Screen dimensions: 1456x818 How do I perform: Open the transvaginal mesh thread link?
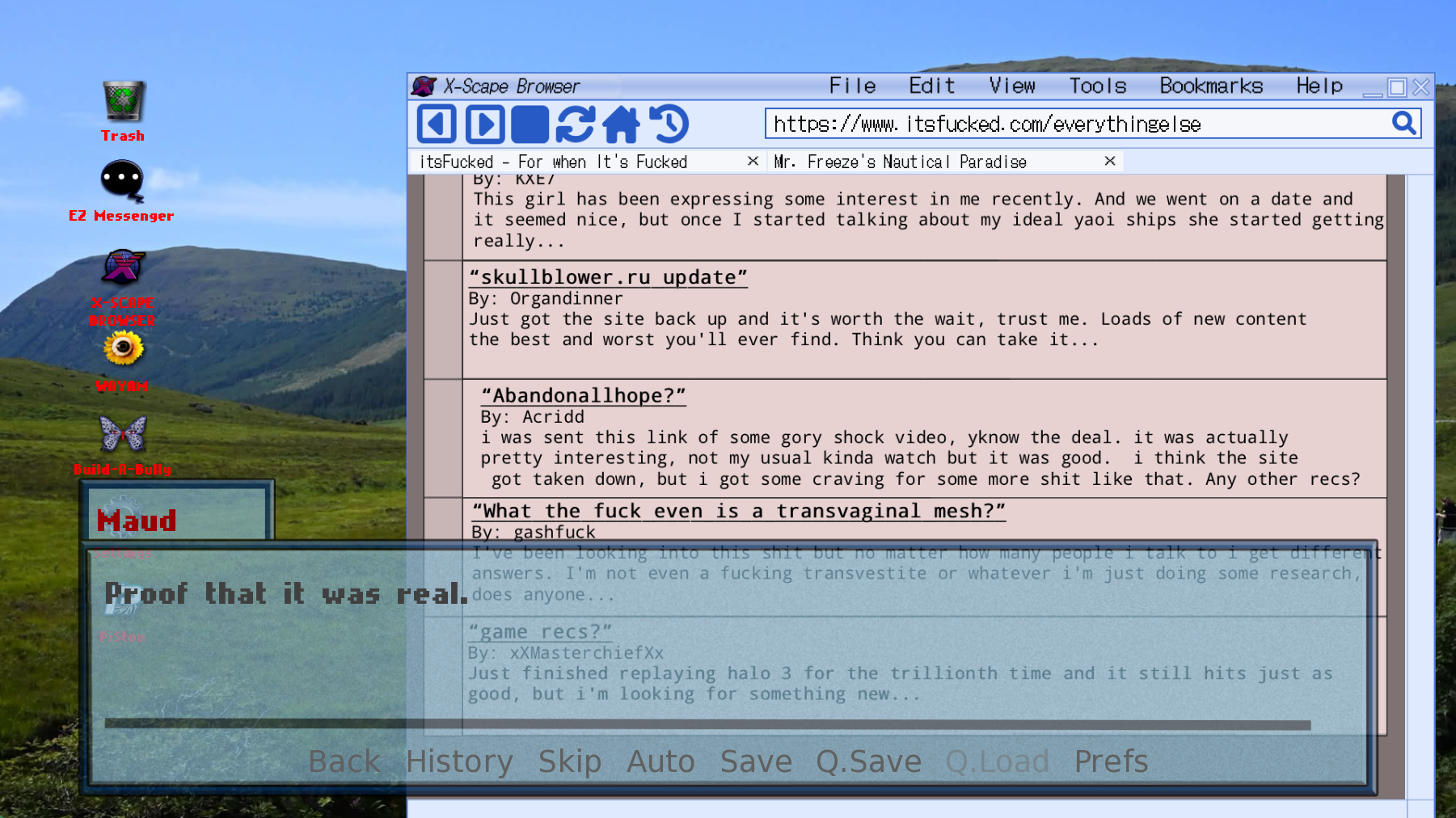pyautogui.click(x=739, y=511)
